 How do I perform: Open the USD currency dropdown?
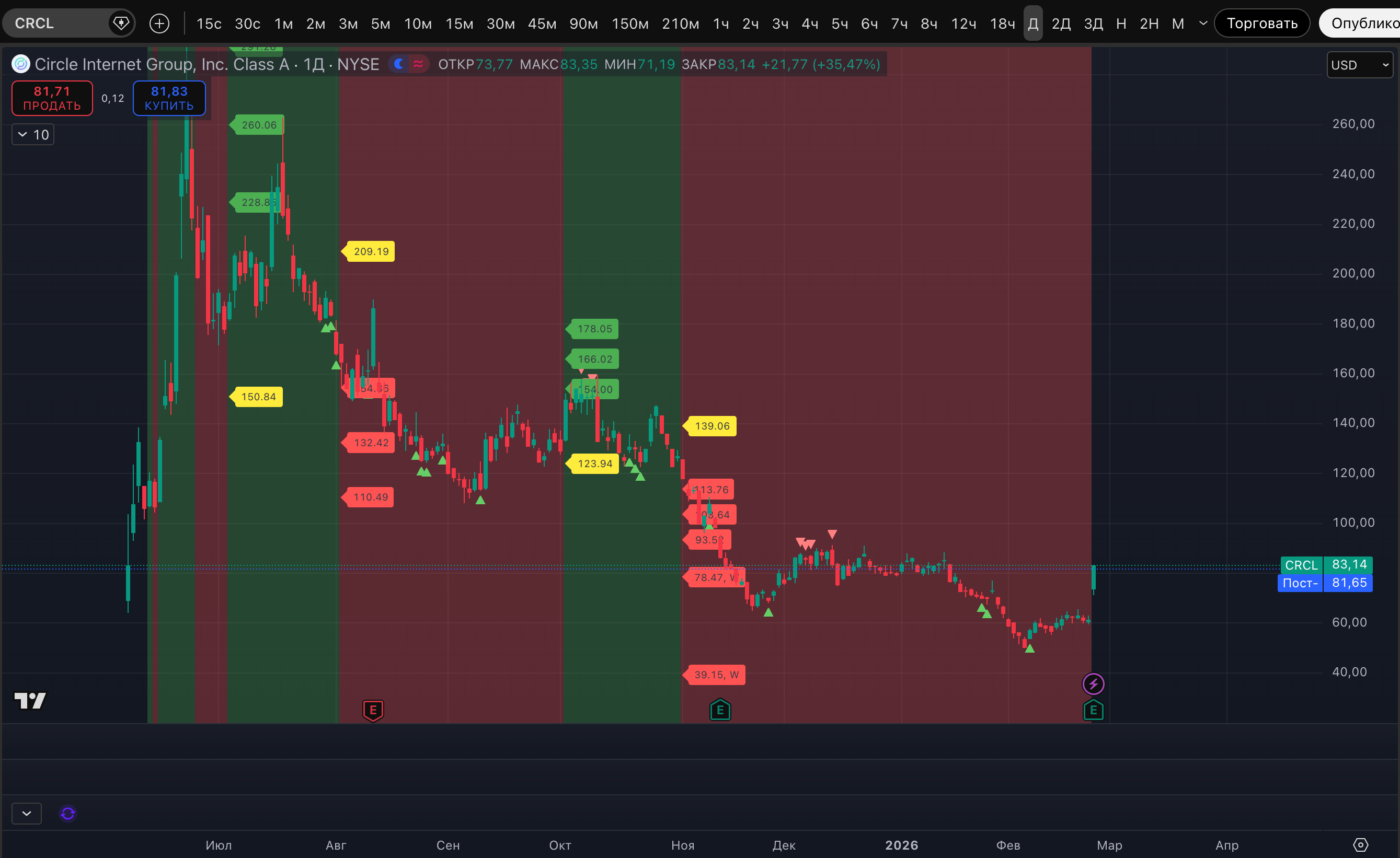pos(1359,65)
